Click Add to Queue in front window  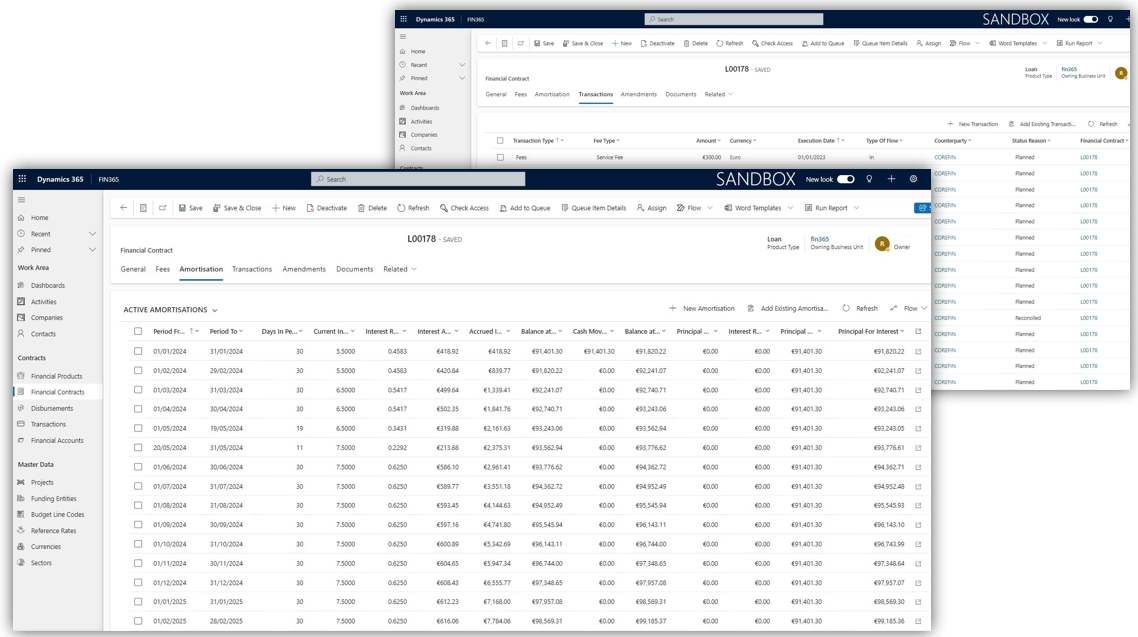(525, 208)
